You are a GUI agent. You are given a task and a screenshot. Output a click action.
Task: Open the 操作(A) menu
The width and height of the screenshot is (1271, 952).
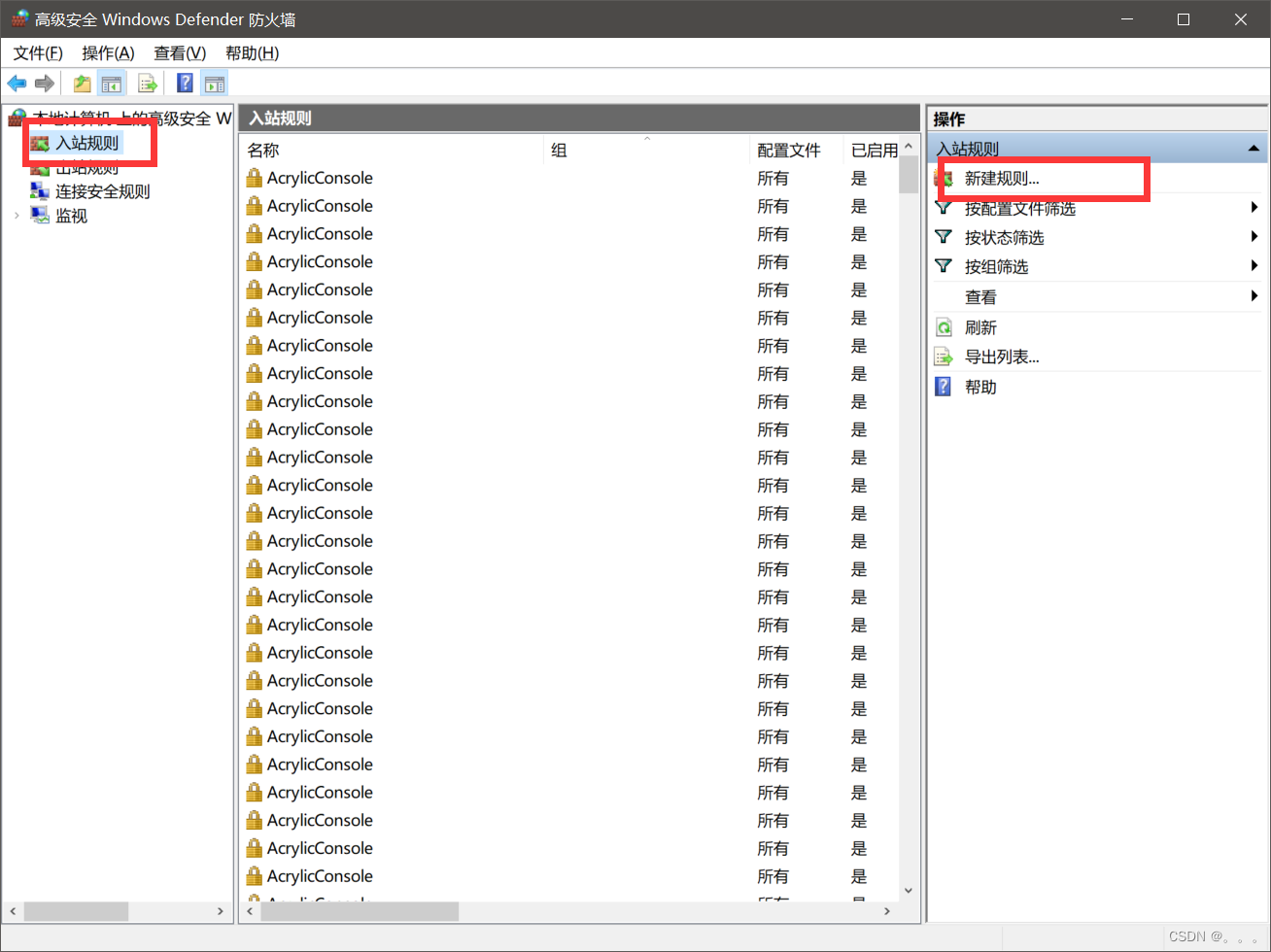(108, 52)
